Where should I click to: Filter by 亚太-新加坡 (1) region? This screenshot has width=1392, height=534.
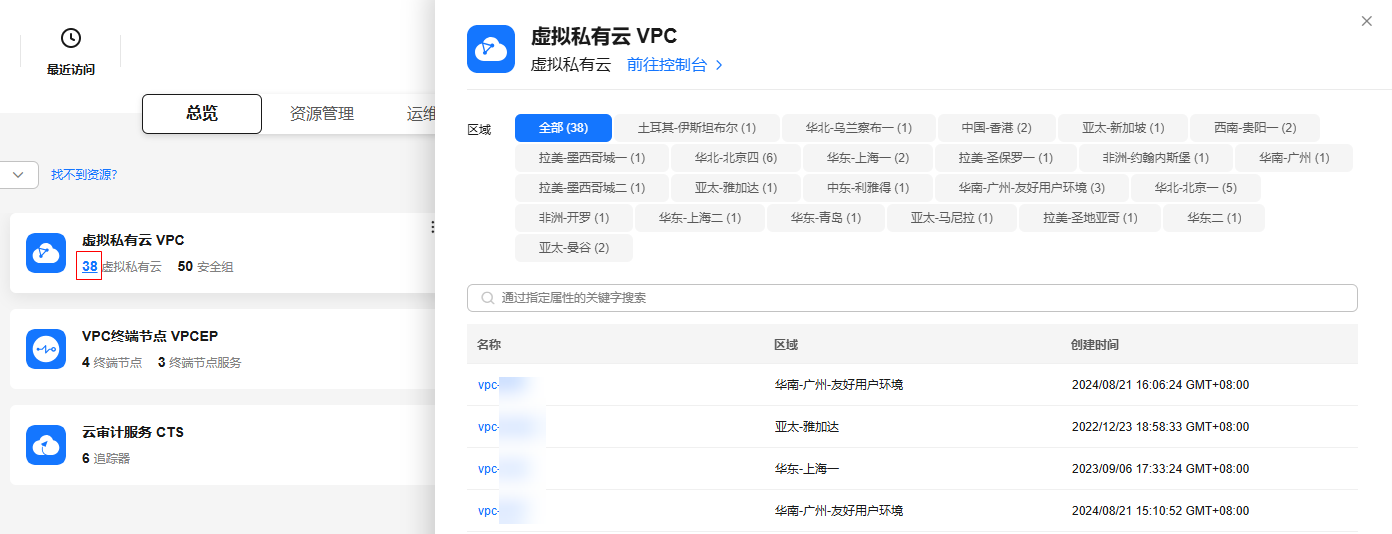(x=1123, y=128)
